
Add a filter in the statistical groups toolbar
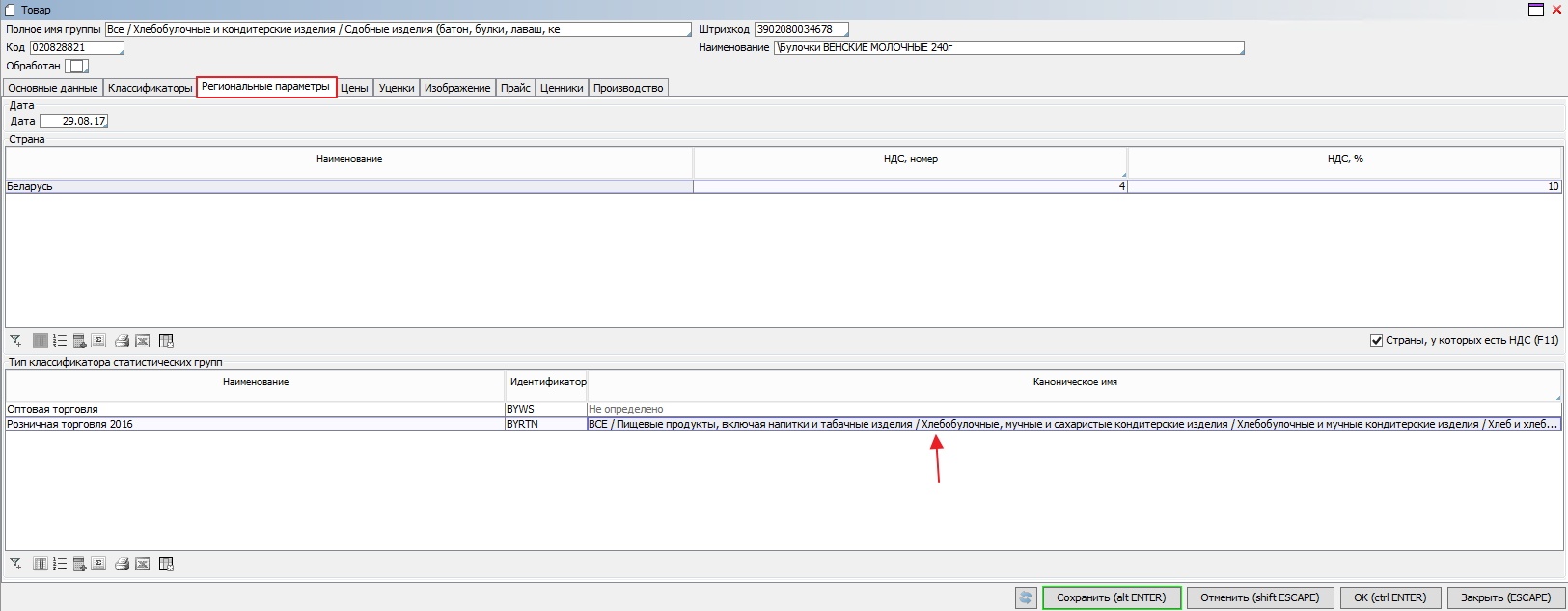tap(15, 564)
